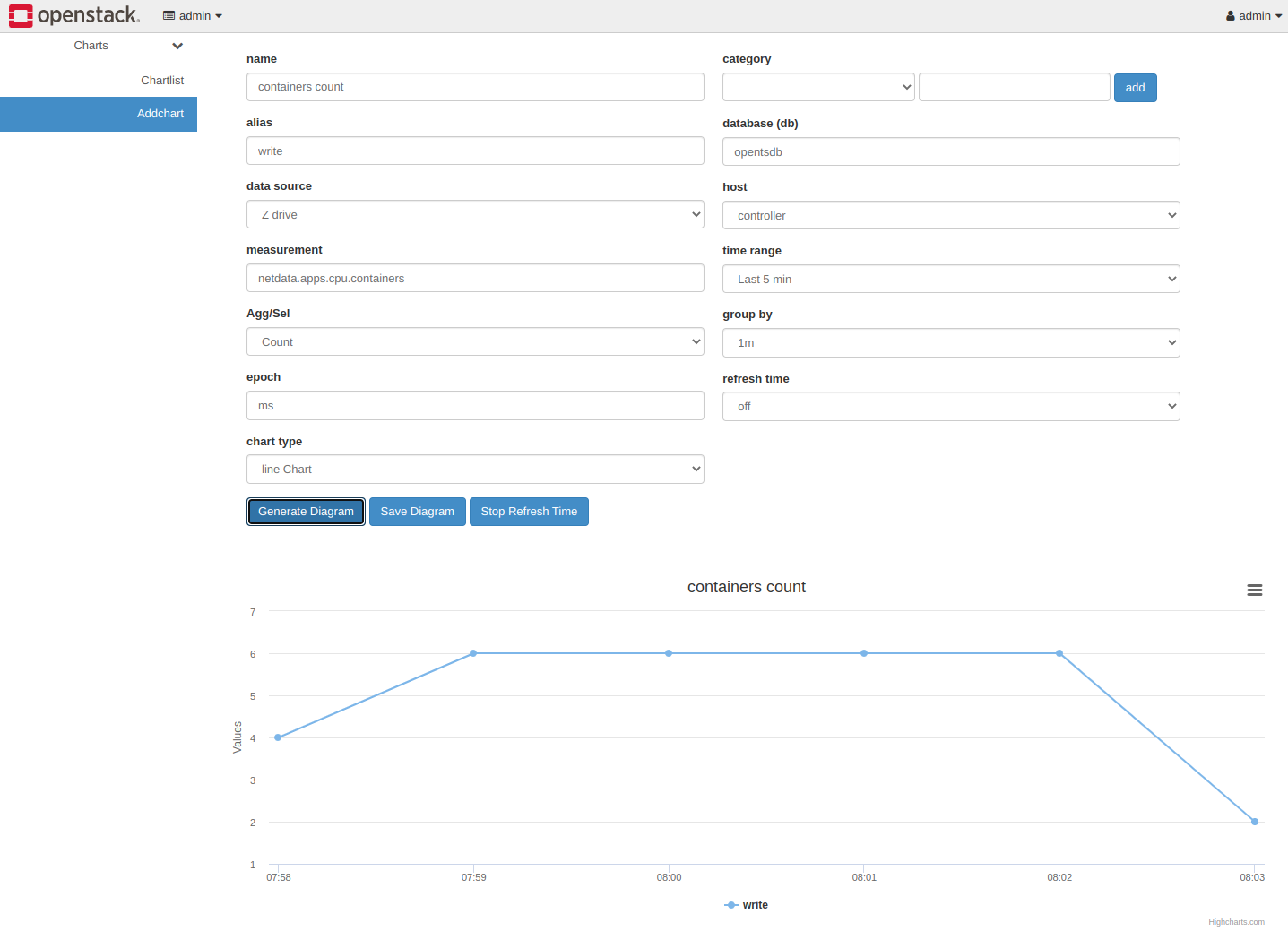
Task: Click the OpenStack logo
Action: tap(74, 15)
